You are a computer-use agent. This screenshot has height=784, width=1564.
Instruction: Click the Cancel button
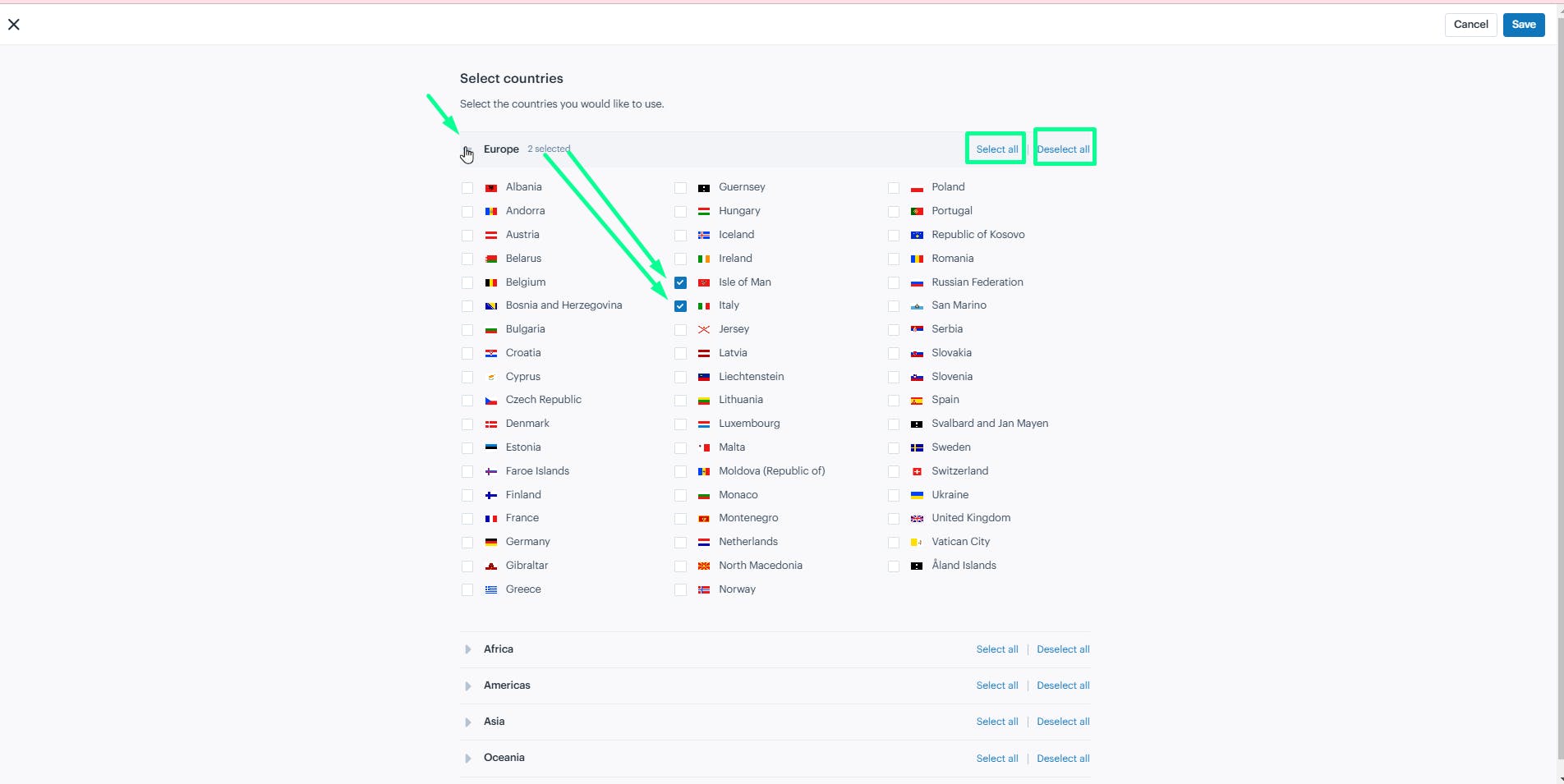(1470, 25)
